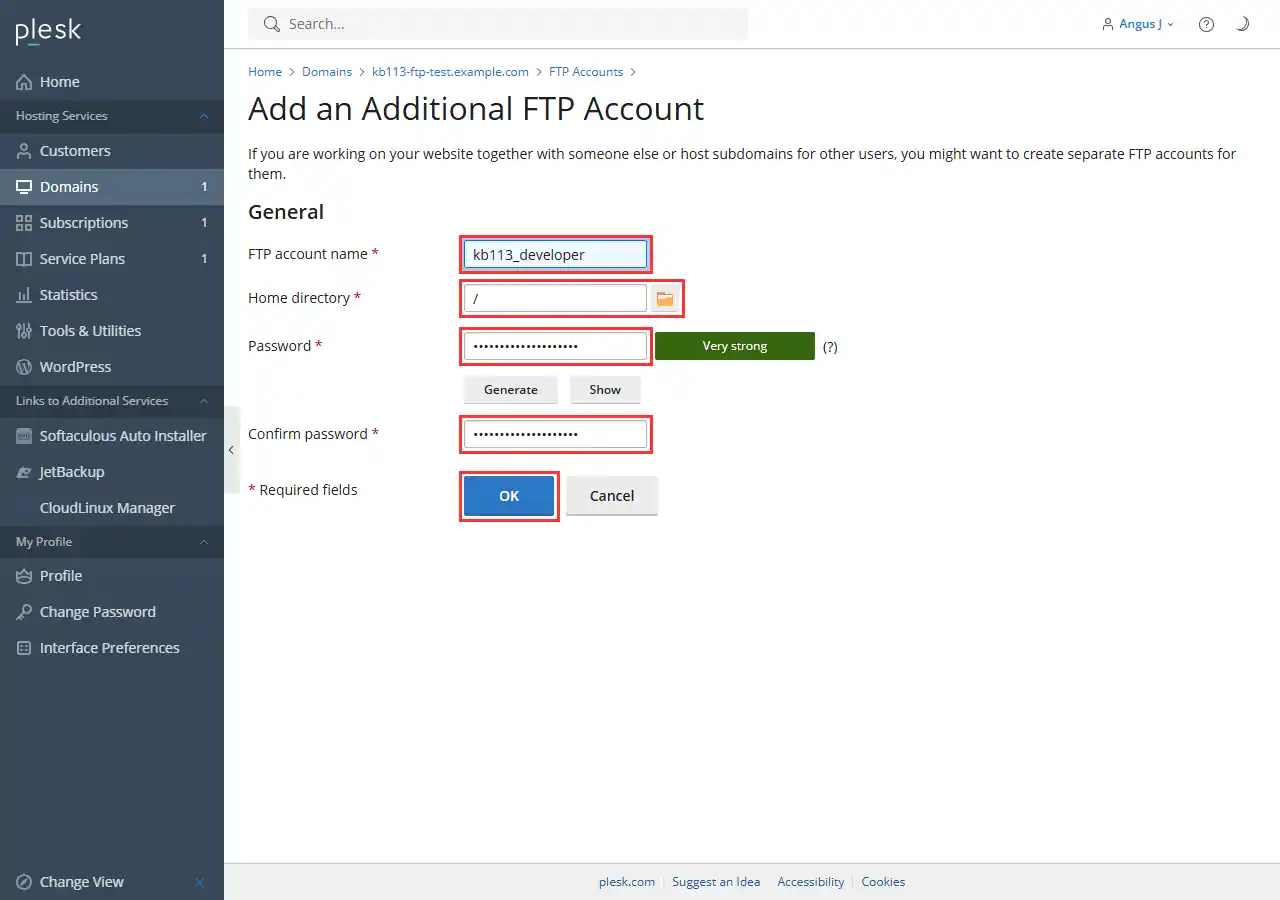Click the Generate password button
1280x900 pixels.
point(511,390)
